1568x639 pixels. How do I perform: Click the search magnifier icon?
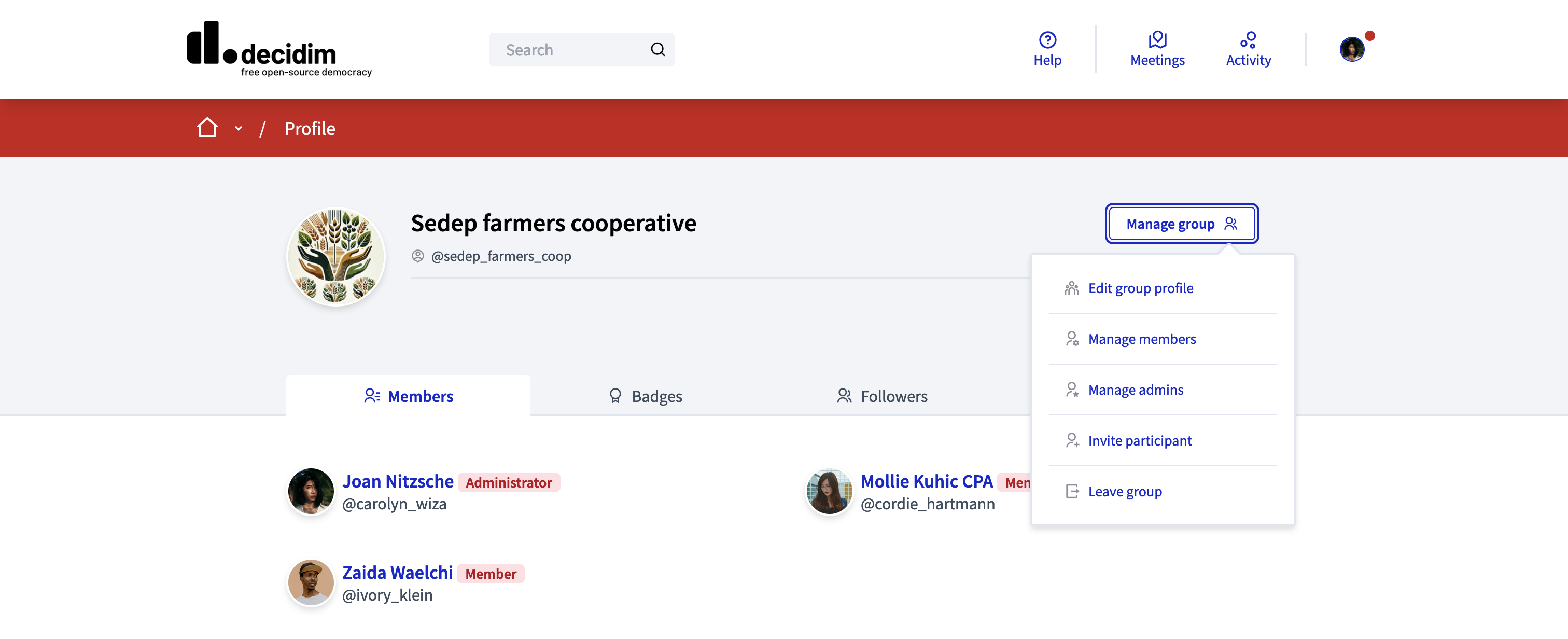tap(657, 49)
